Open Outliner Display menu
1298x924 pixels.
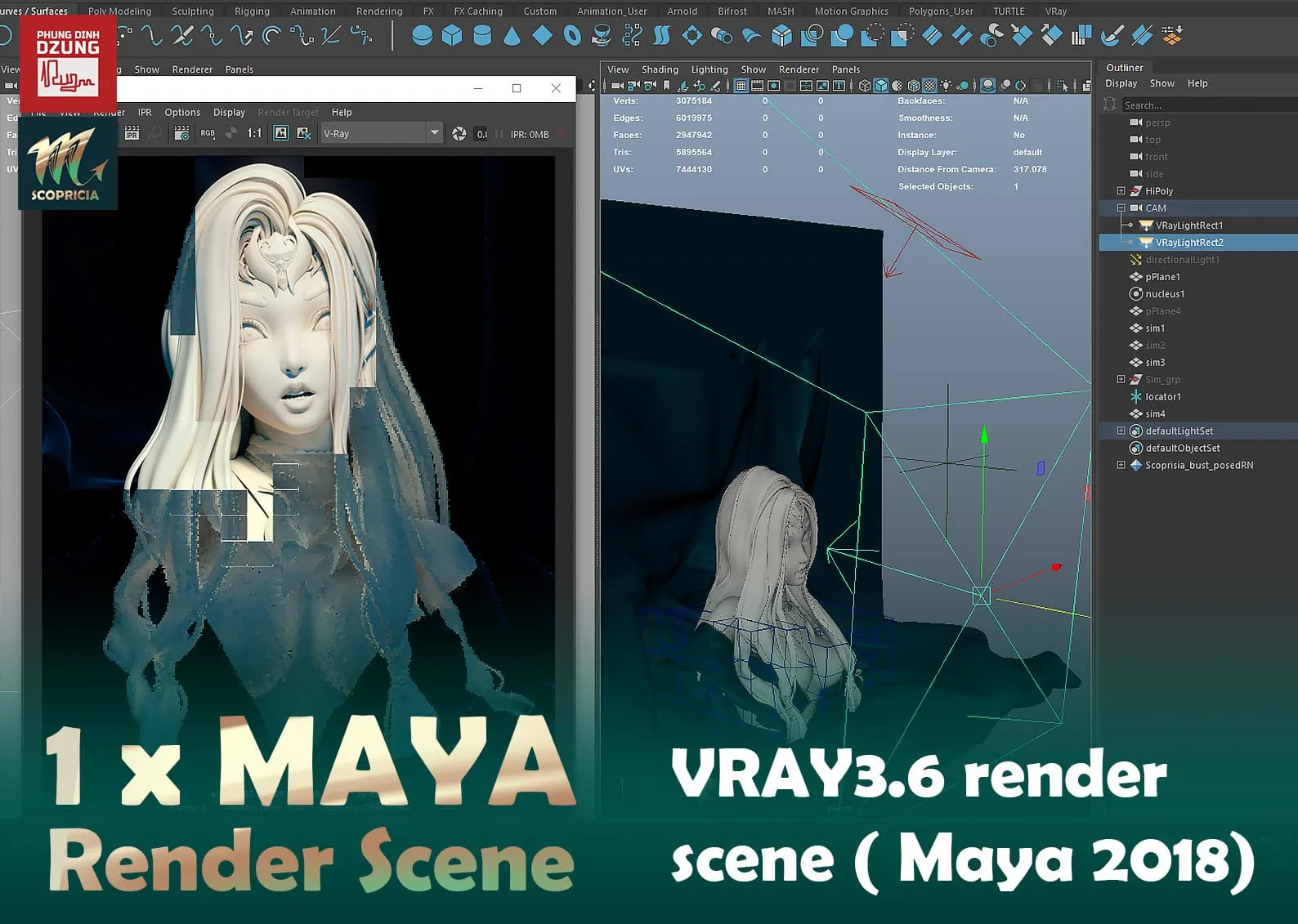[x=1121, y=83]
